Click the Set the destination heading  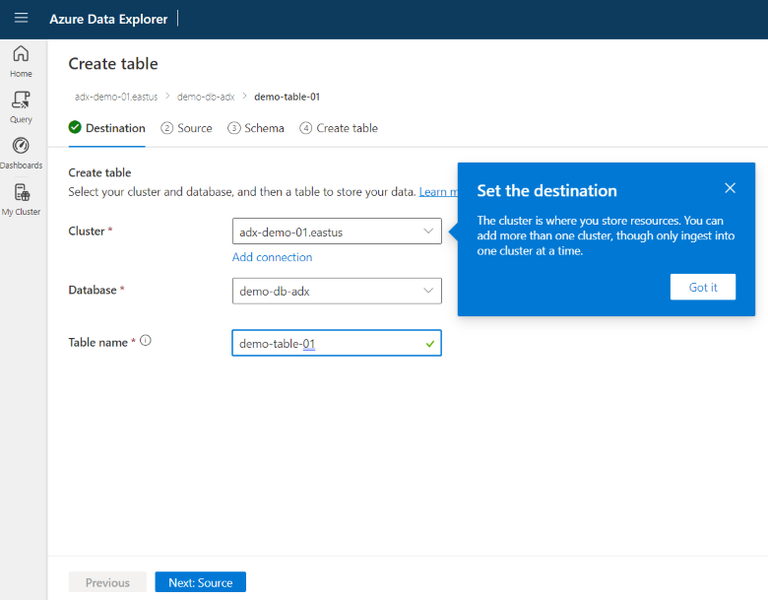547,191
